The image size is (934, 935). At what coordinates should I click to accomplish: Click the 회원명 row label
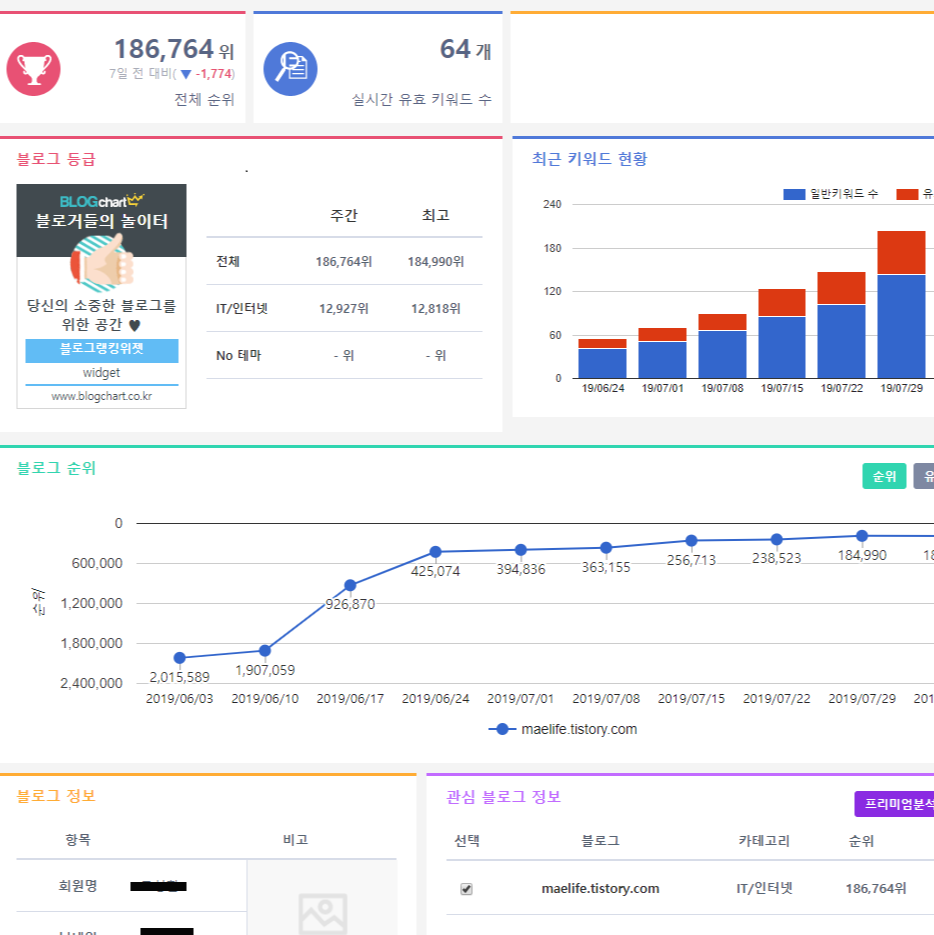(78, 886)
